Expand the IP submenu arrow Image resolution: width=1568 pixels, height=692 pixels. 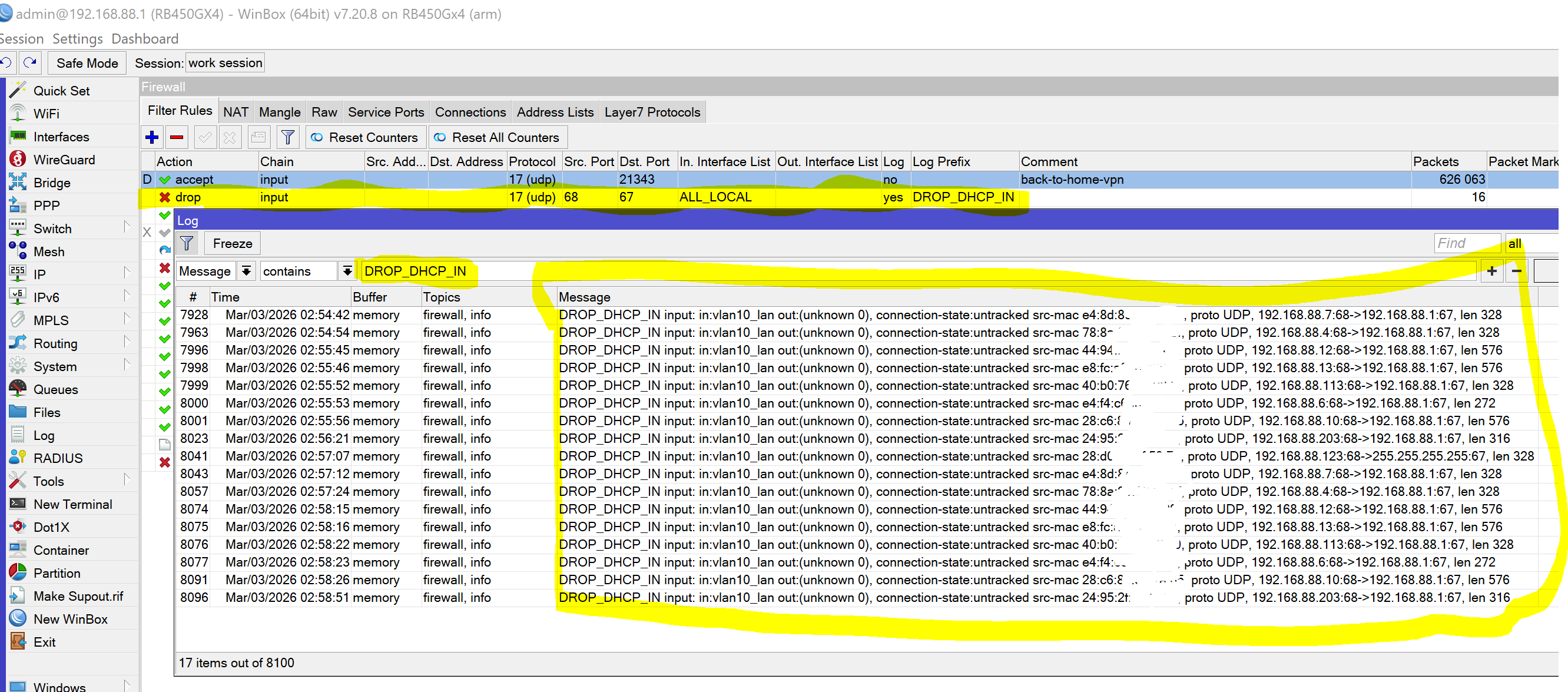tap(127, 273)
